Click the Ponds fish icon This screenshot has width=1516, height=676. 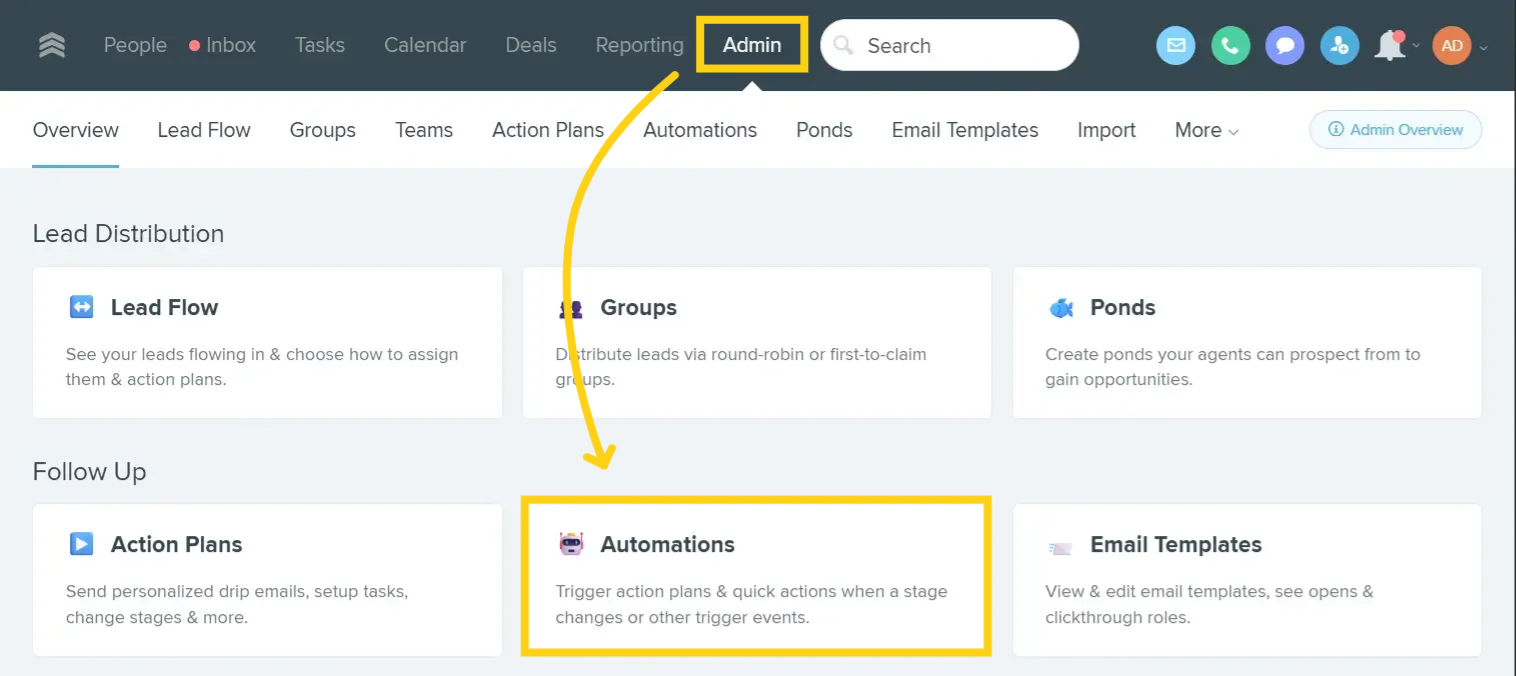pos(1061,307)
